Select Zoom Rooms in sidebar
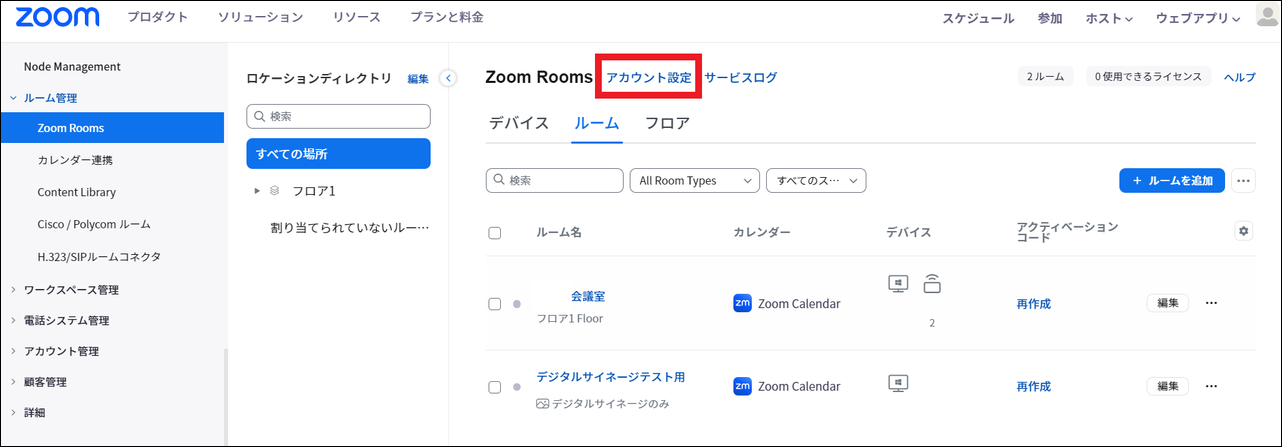The width and height of the screenshot is (1282, 447). point(112,128)
